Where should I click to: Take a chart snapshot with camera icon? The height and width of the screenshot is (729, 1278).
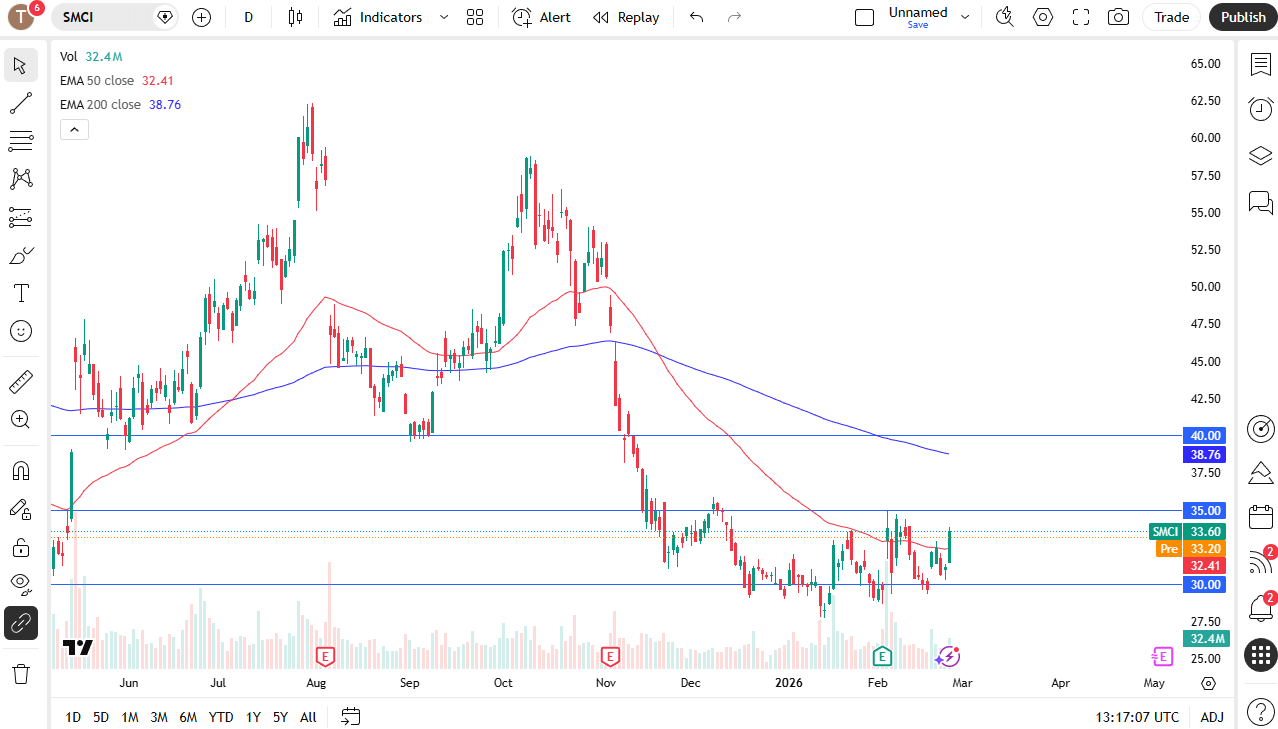click(1119, 17)
